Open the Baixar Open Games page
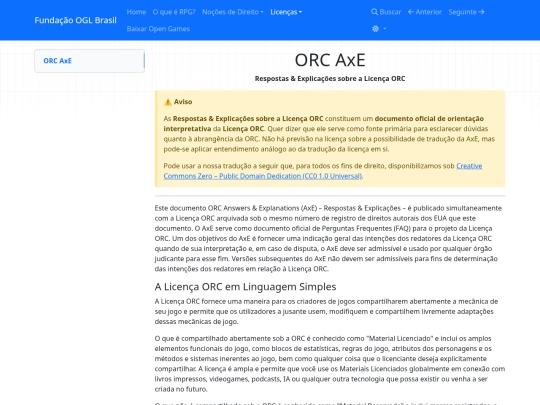The height and width of the screenshot is (405, 540). click(x=158, y=29)
